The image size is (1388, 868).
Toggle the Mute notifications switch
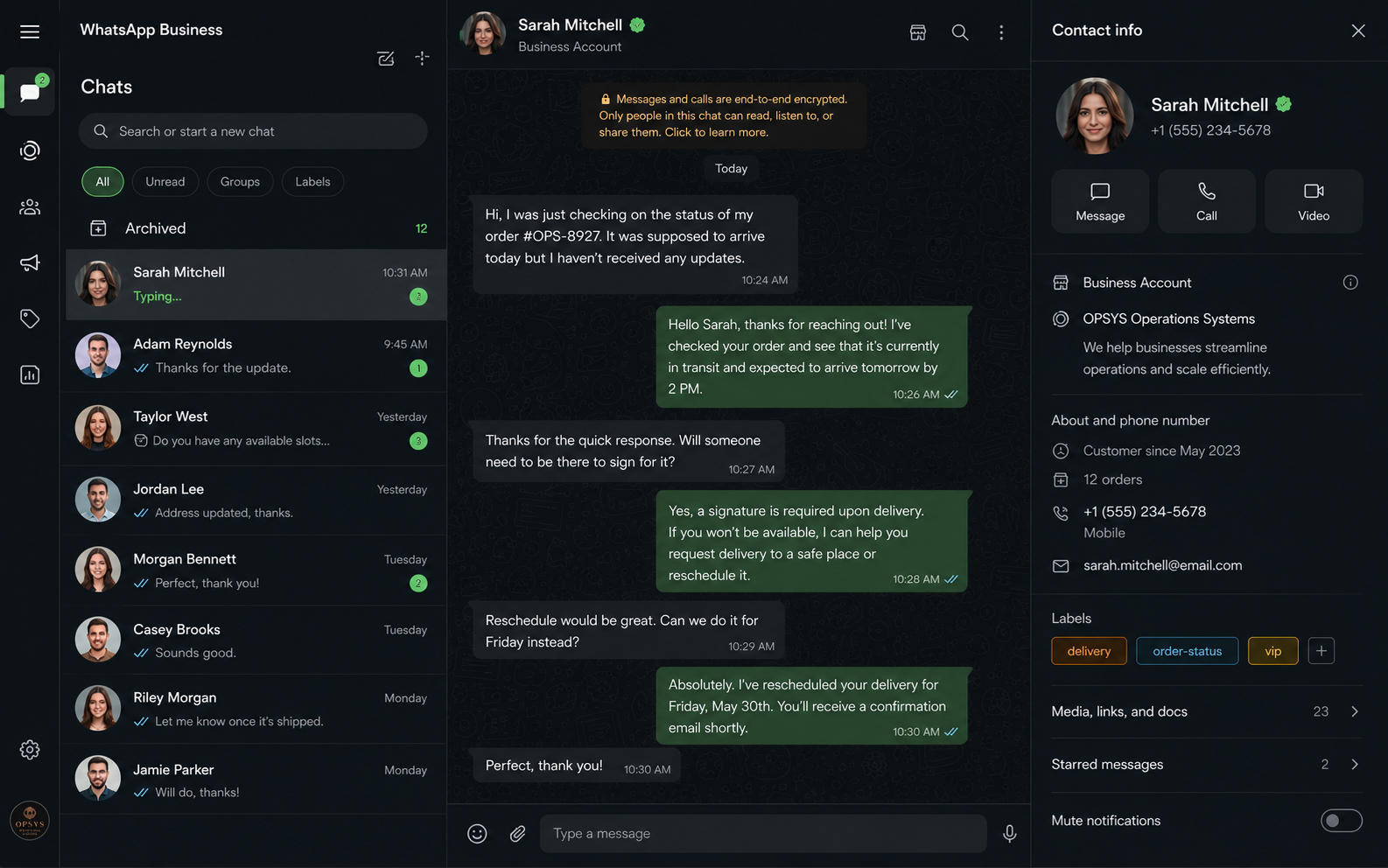pos(1342,821)
